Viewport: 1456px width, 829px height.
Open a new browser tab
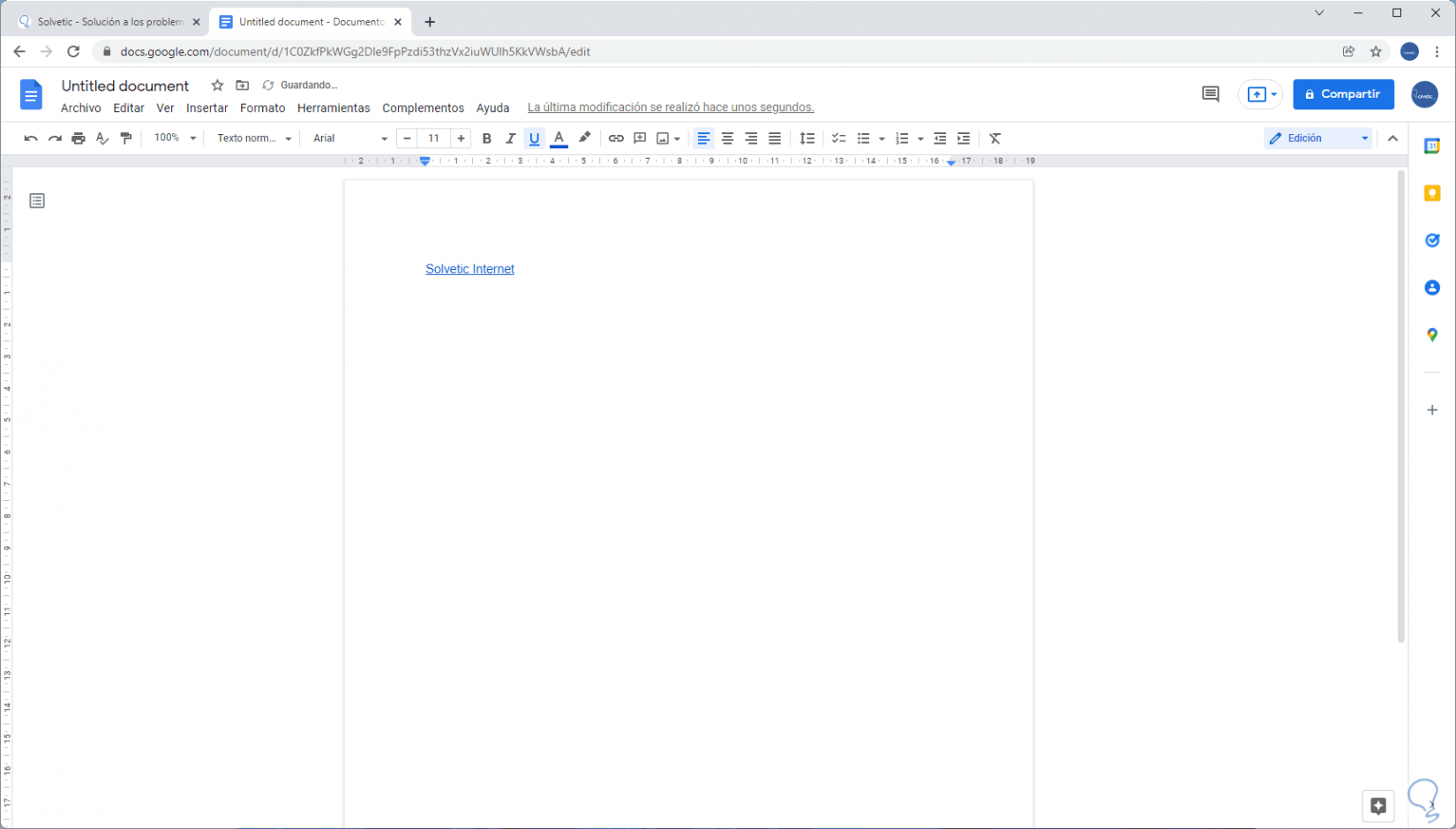click(x=430, y=22)
